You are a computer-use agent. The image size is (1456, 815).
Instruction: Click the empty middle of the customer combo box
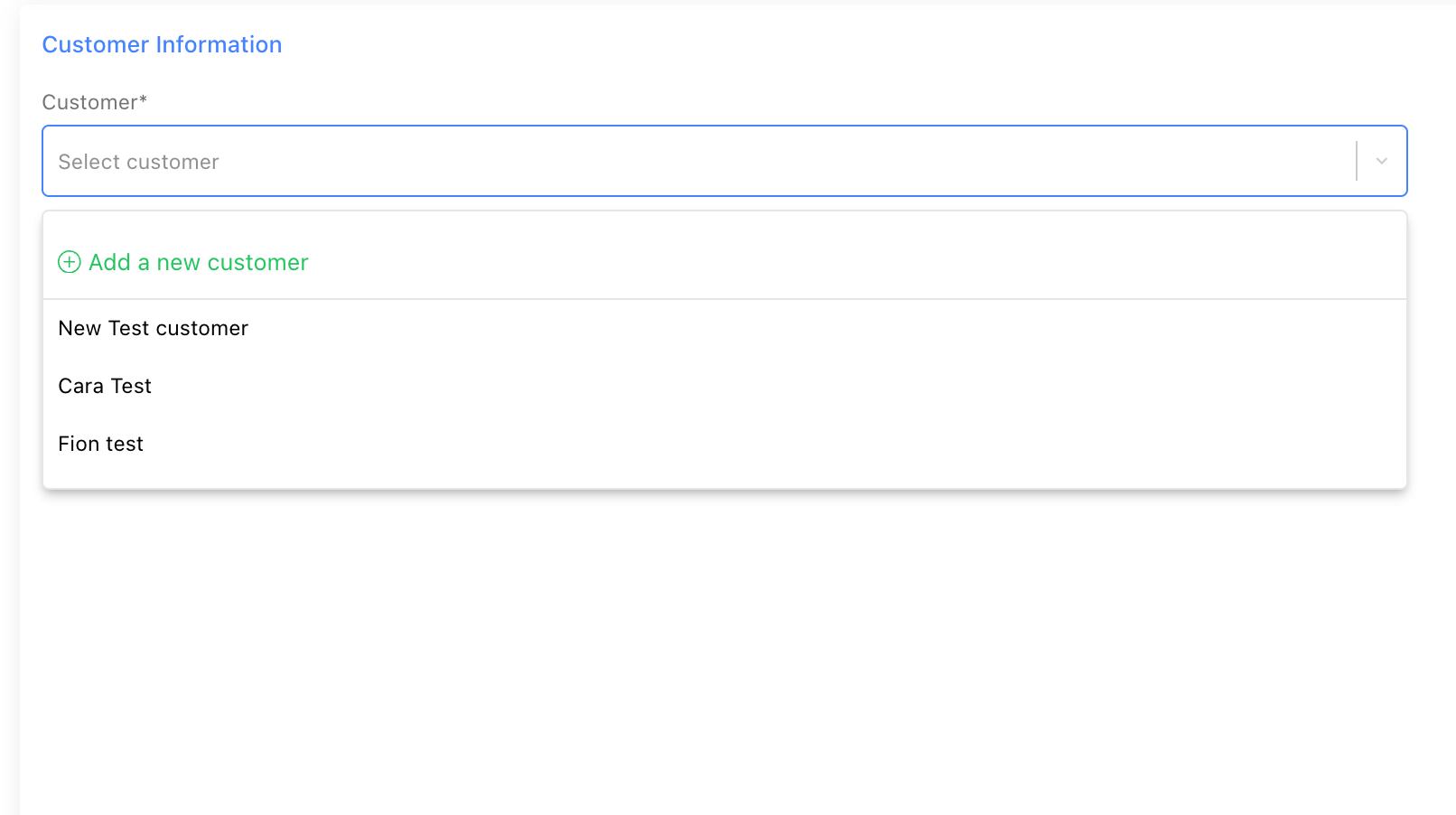tap(723, 161)
